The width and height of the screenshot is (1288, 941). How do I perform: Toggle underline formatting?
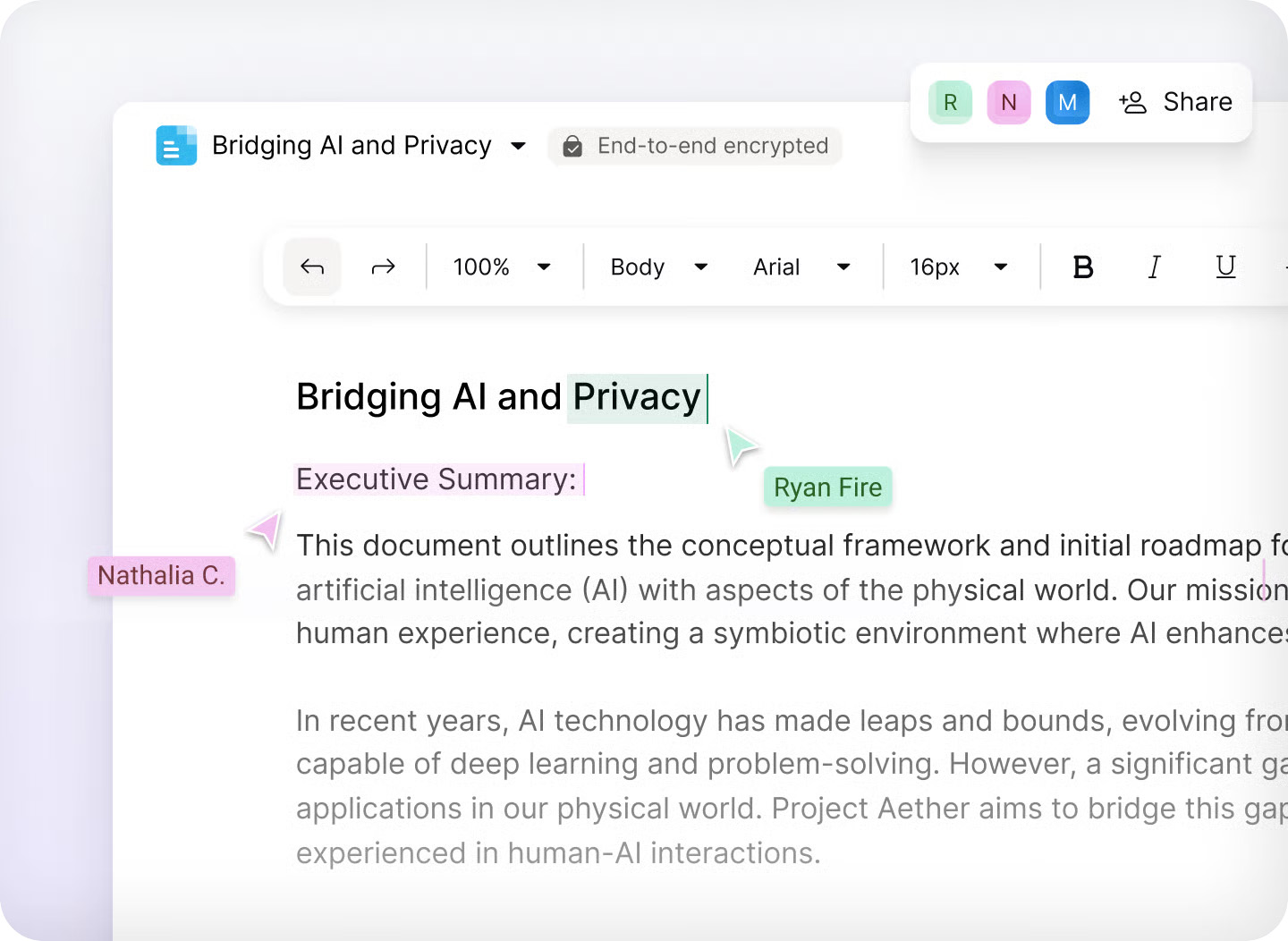tap(1225, 267)
